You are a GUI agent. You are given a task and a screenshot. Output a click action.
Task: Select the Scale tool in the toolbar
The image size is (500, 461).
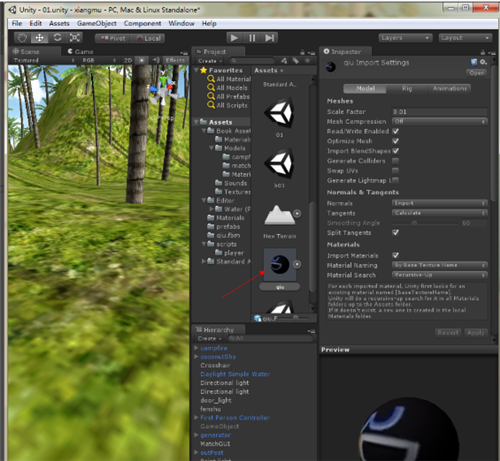74,38
